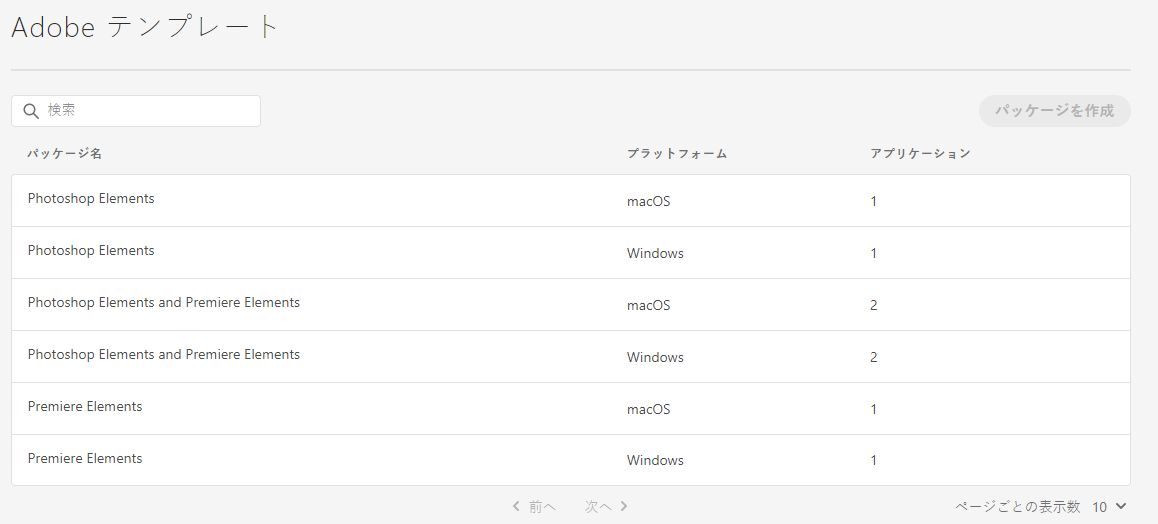Sort by プラットフォーム column header
The height and width of the screenshot is (524, 1158).
pos(677,154)
